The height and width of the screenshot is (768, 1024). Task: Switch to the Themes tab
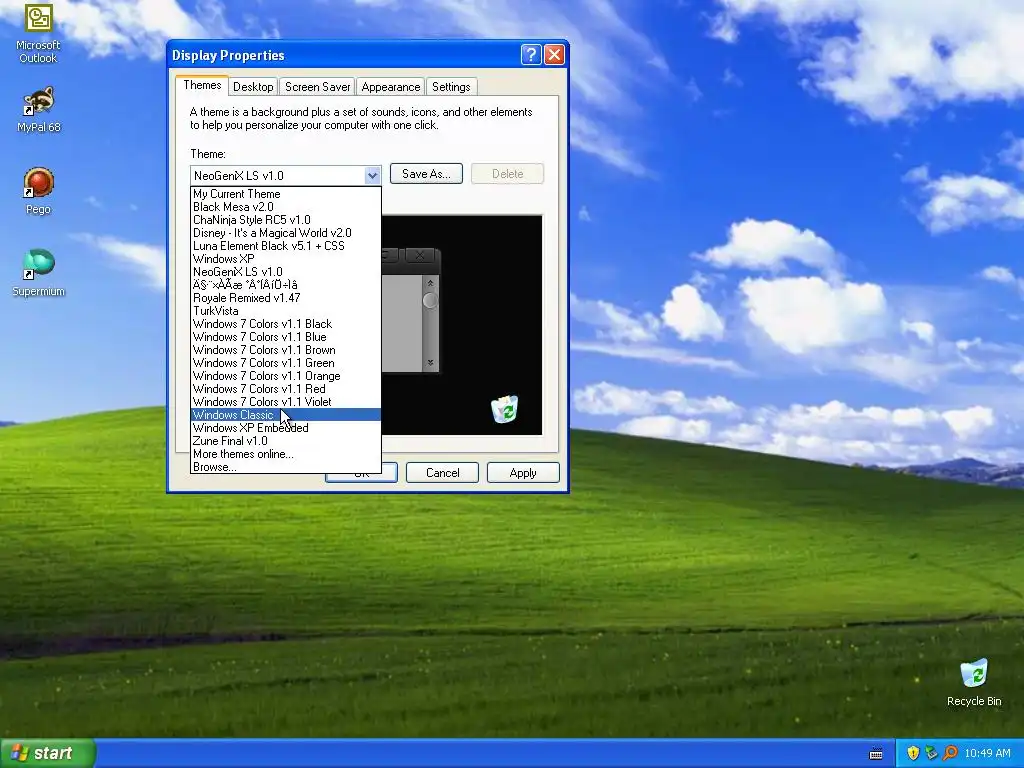202,86
